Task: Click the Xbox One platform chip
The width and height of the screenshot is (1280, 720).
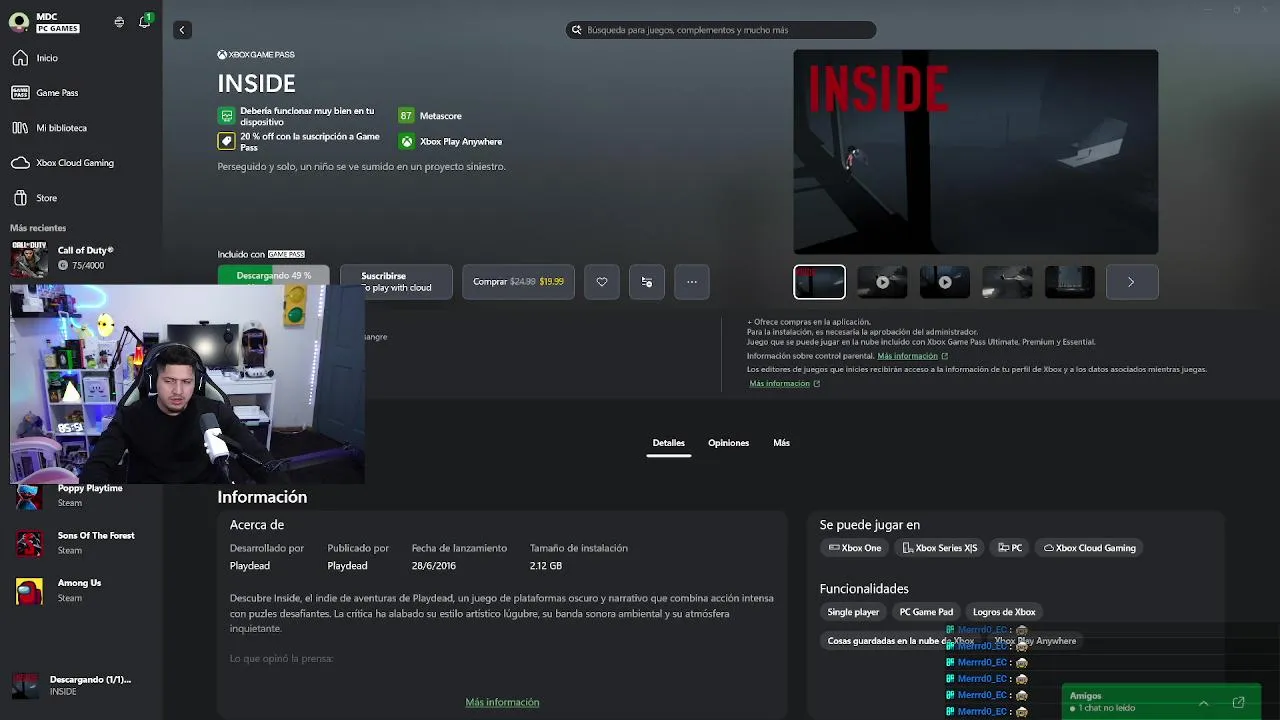Action: point(855,548)
